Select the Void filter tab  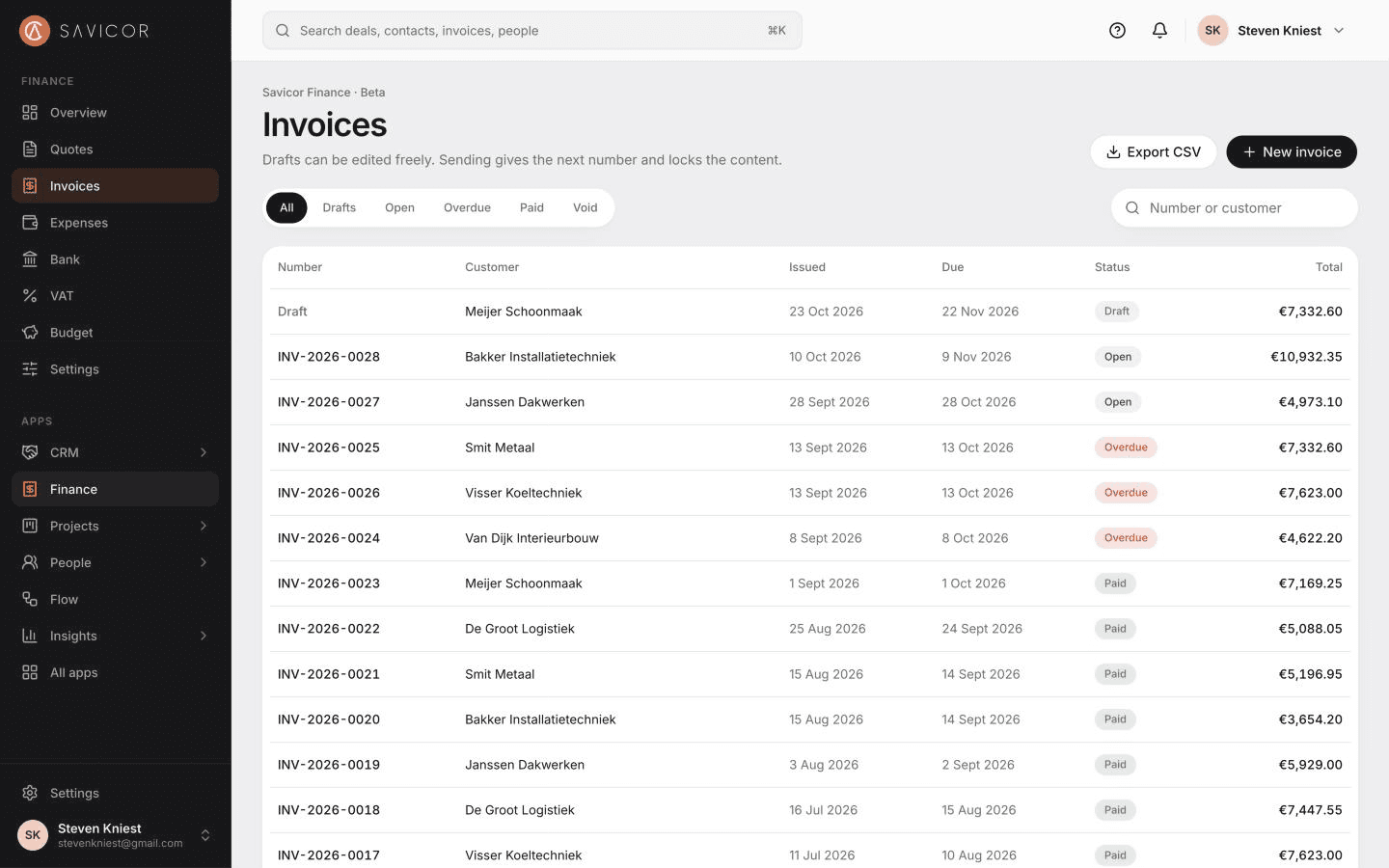click(585, 207)
